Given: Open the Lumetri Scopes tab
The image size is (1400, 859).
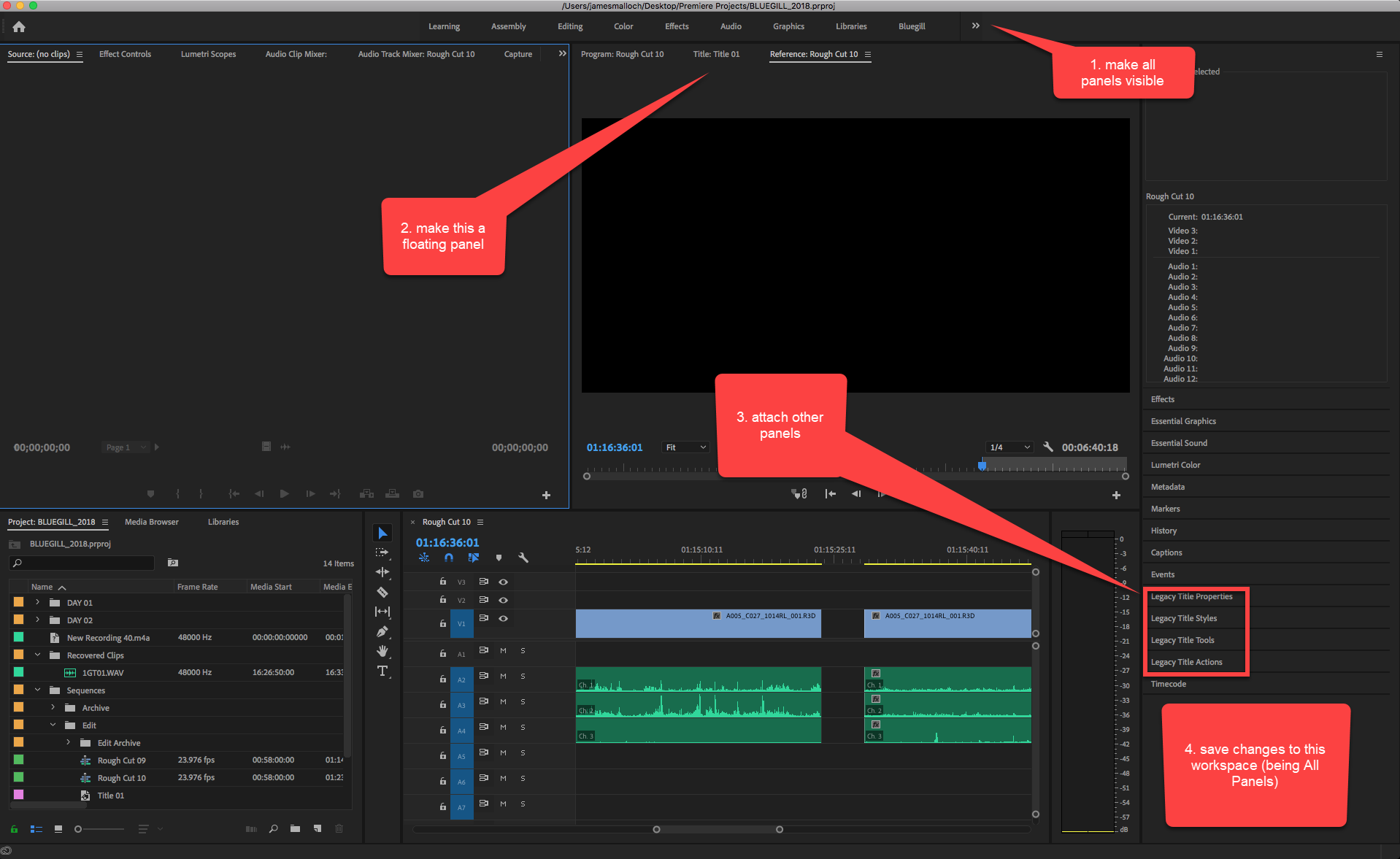Looking at the screenshot, I should [x=208, y=54].
